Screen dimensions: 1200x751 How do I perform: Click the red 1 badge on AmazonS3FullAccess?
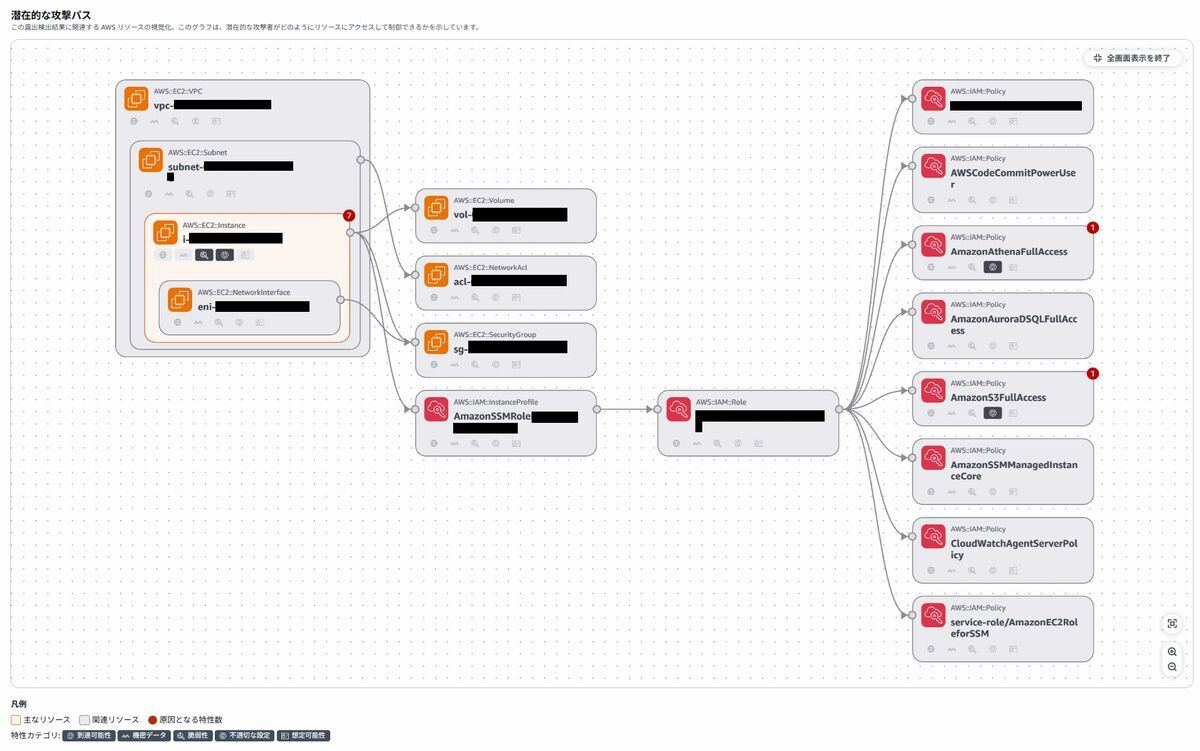coord(1093,374)
